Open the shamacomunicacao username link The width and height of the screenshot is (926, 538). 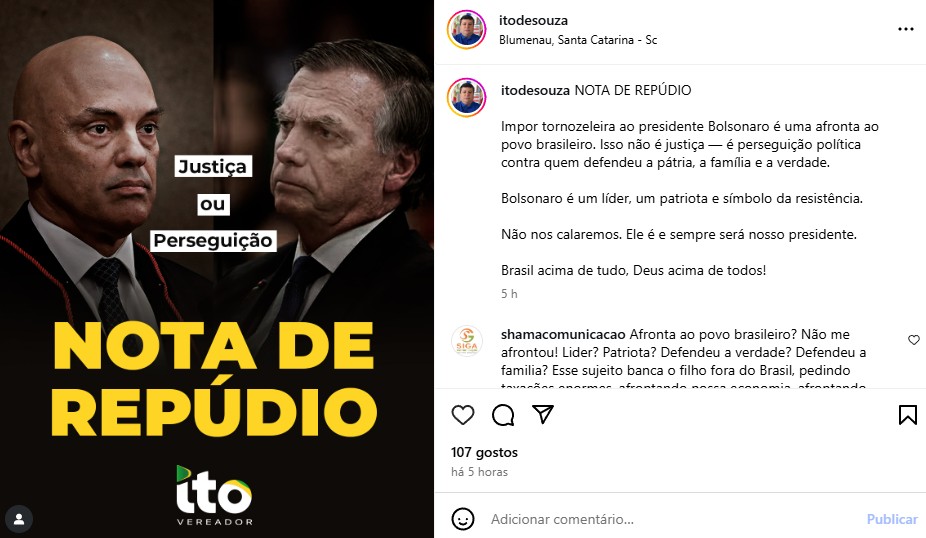(563, 334)
